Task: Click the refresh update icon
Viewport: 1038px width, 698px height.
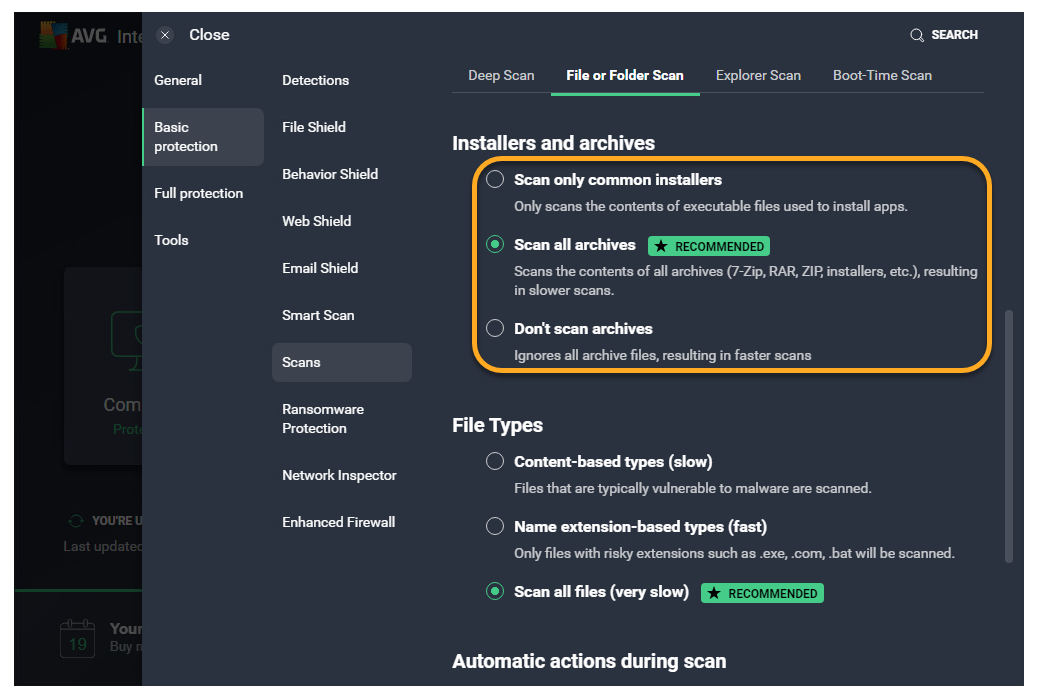Action: pos(75,521)
